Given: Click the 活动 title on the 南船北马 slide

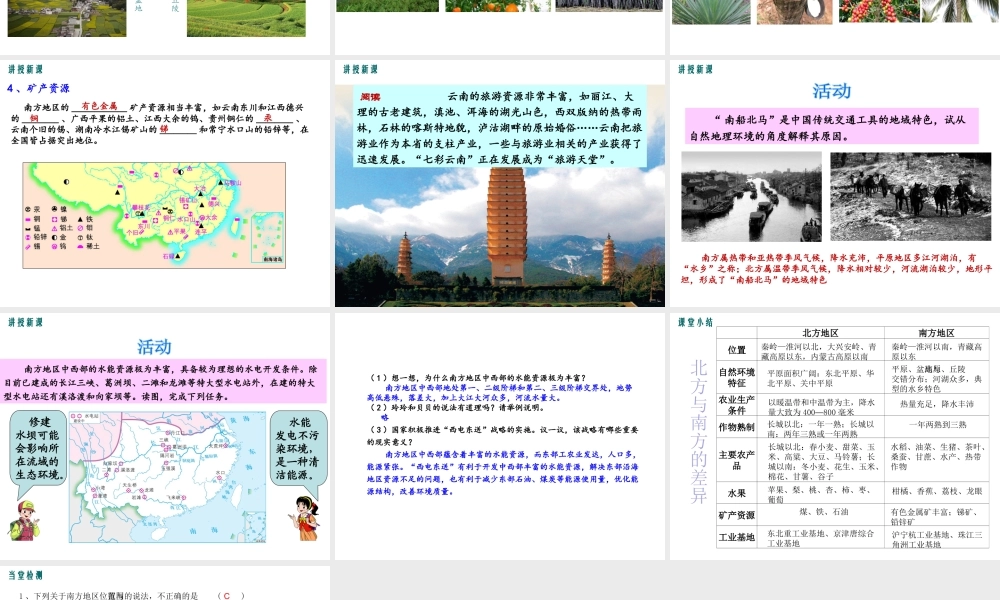Looking at the screenshot, I should click(x=832, y=91).
